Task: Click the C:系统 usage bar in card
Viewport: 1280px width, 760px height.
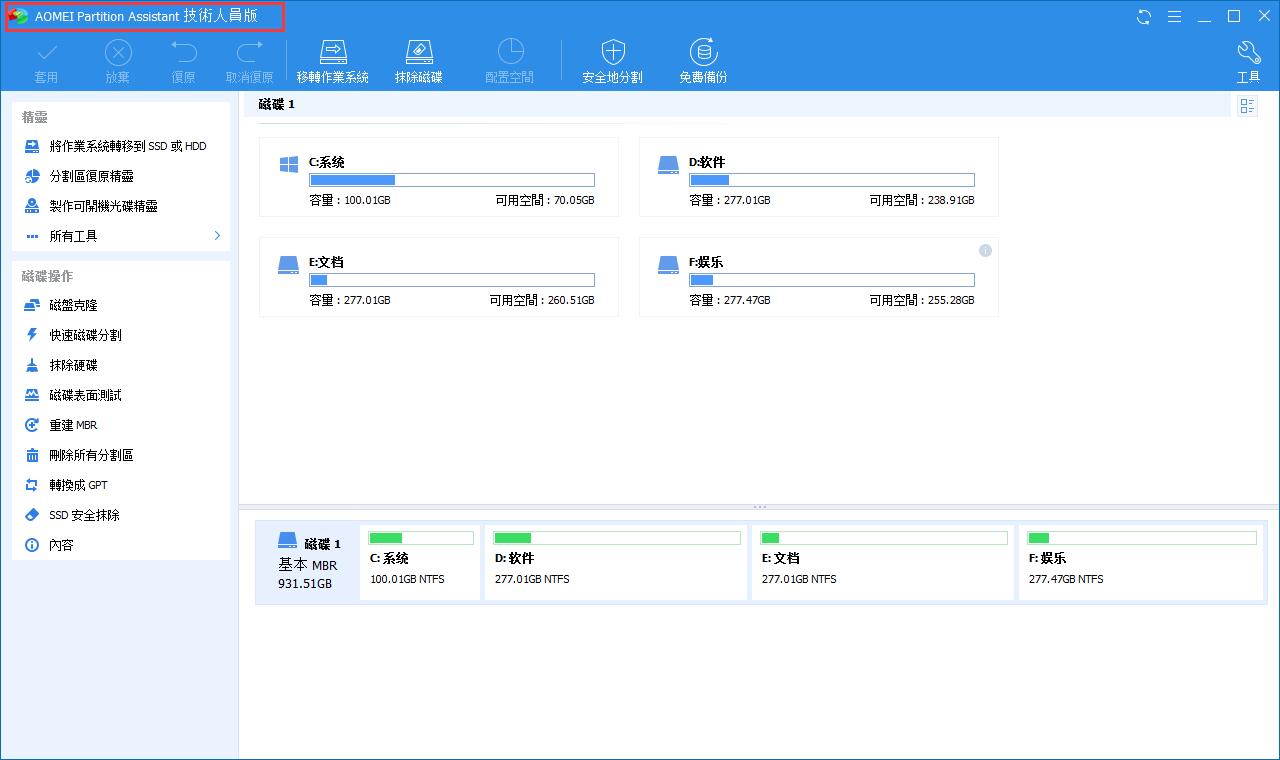Action: (452, 180)
